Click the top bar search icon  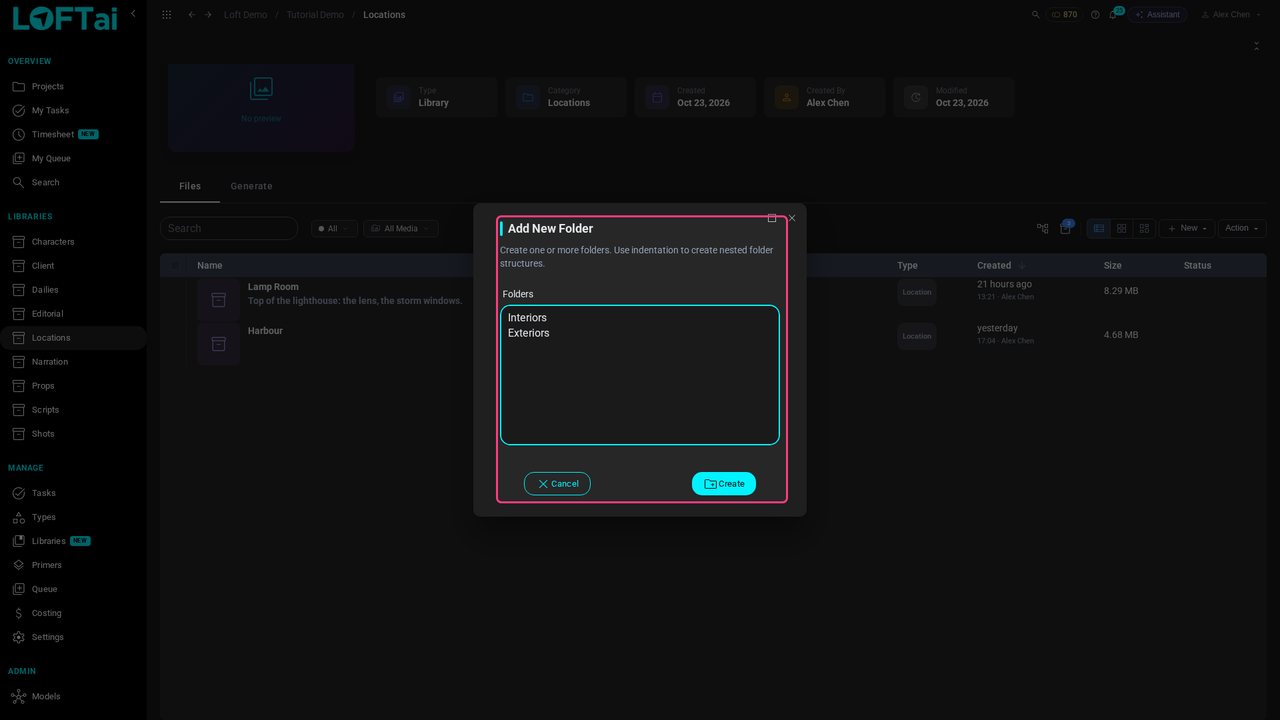[x=1036, y=15]
